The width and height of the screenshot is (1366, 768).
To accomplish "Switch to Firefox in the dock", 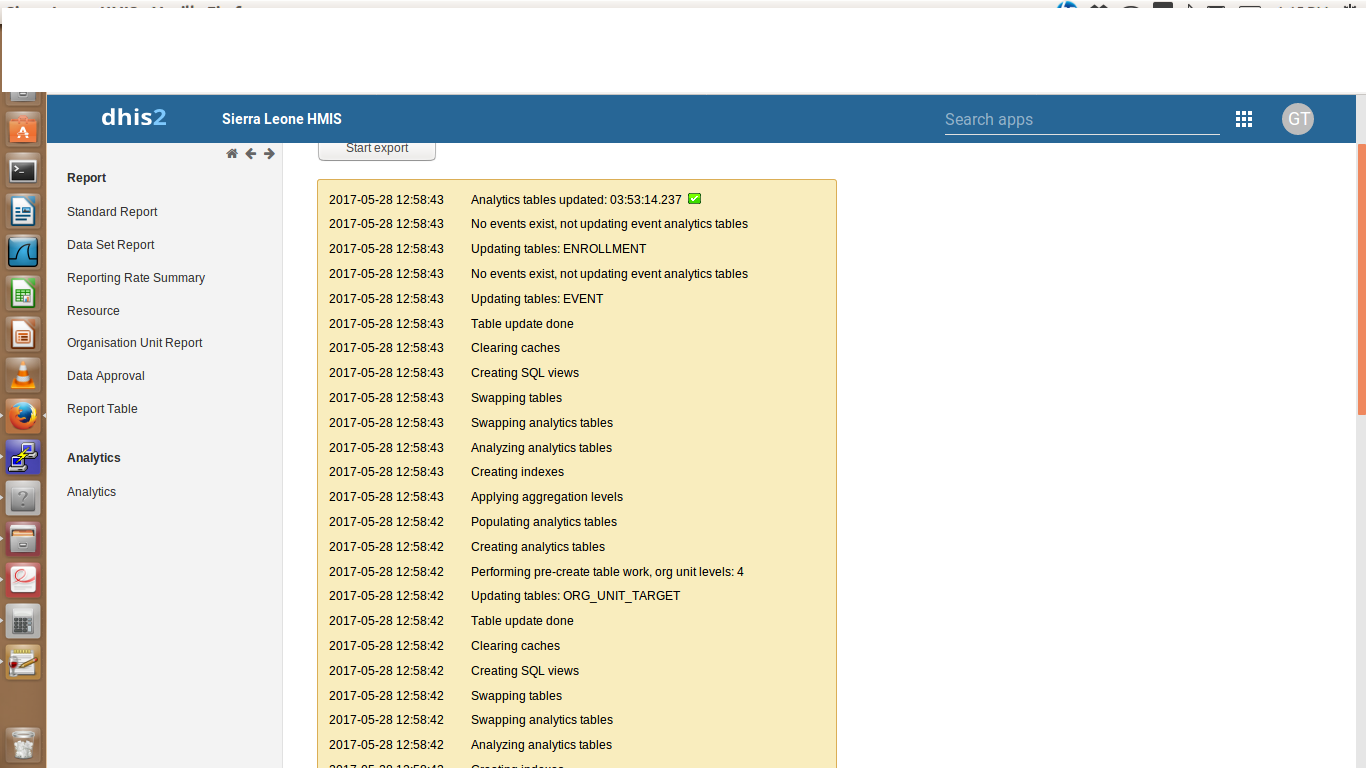I will click(23, 416).
